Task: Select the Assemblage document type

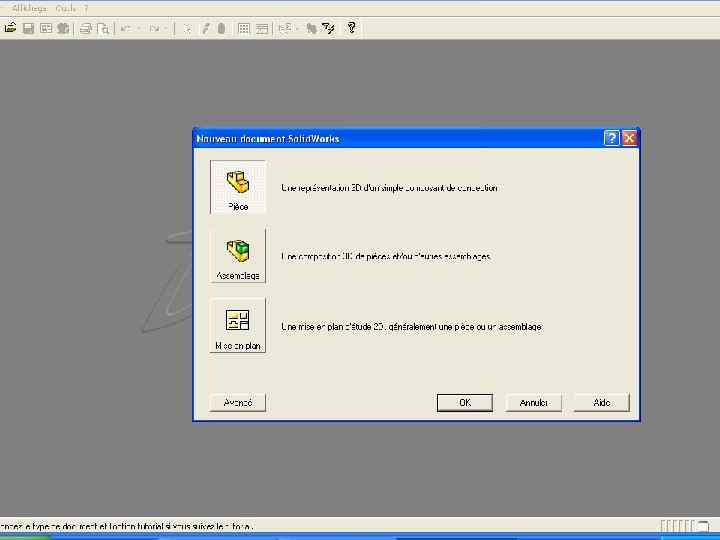Action: pyautogui.click(x=238, y=256)
